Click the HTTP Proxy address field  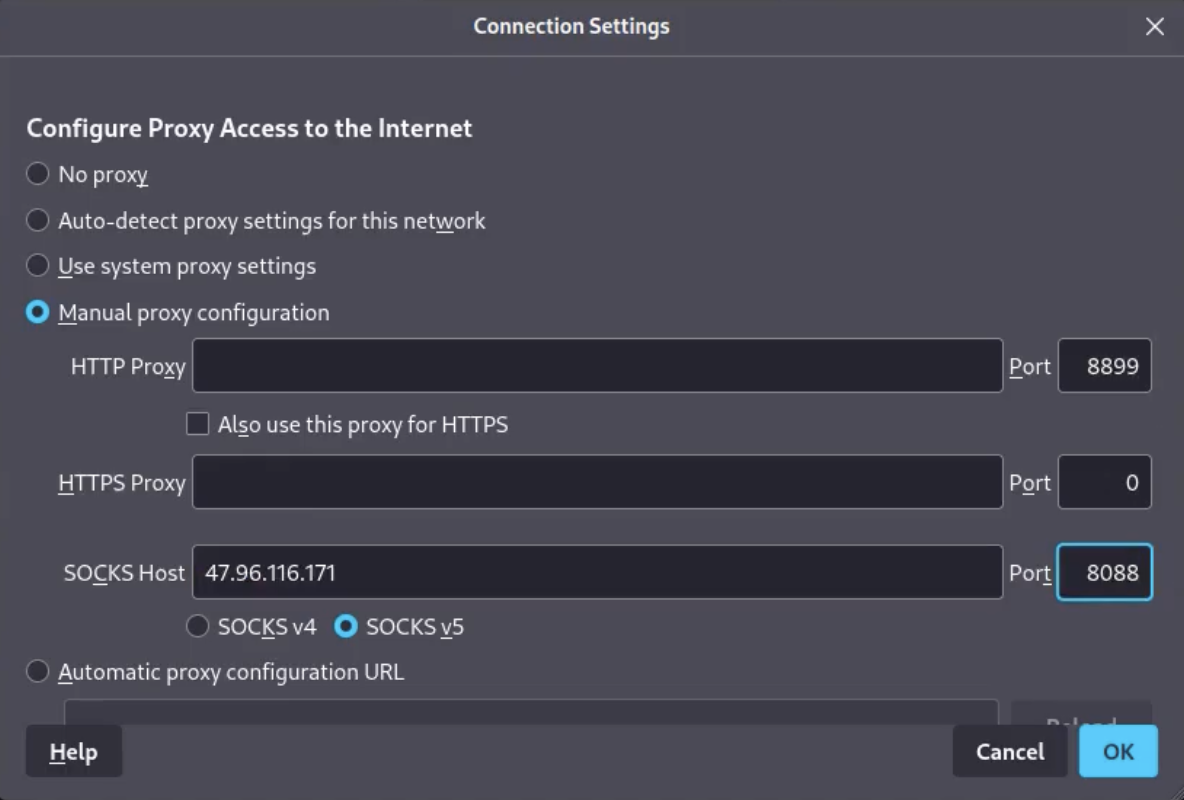(597, 366)
